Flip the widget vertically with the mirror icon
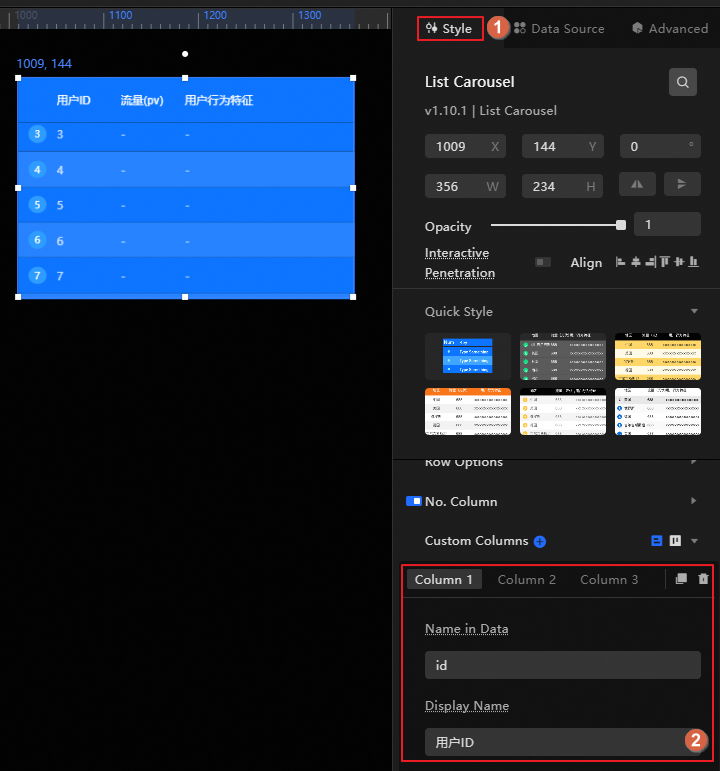The image size is (720, 771). (x=682, y=184)
